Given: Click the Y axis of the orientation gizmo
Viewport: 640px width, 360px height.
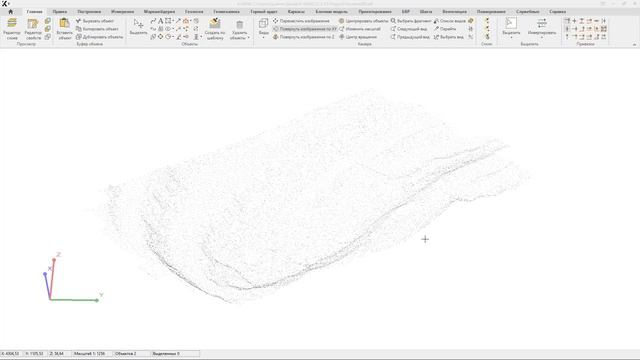Looking at the screenshot, I should pos(74,300).
